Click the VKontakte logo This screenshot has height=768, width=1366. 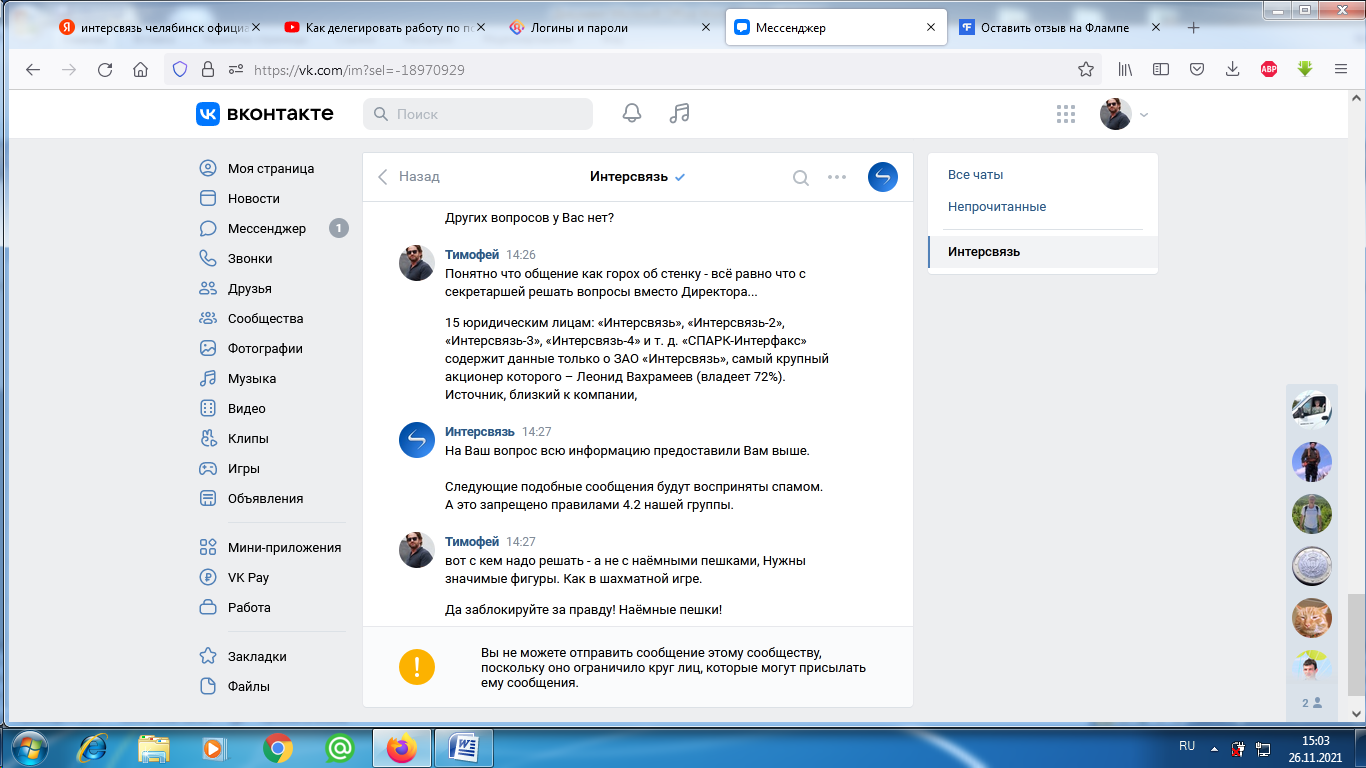coord(265,114)
